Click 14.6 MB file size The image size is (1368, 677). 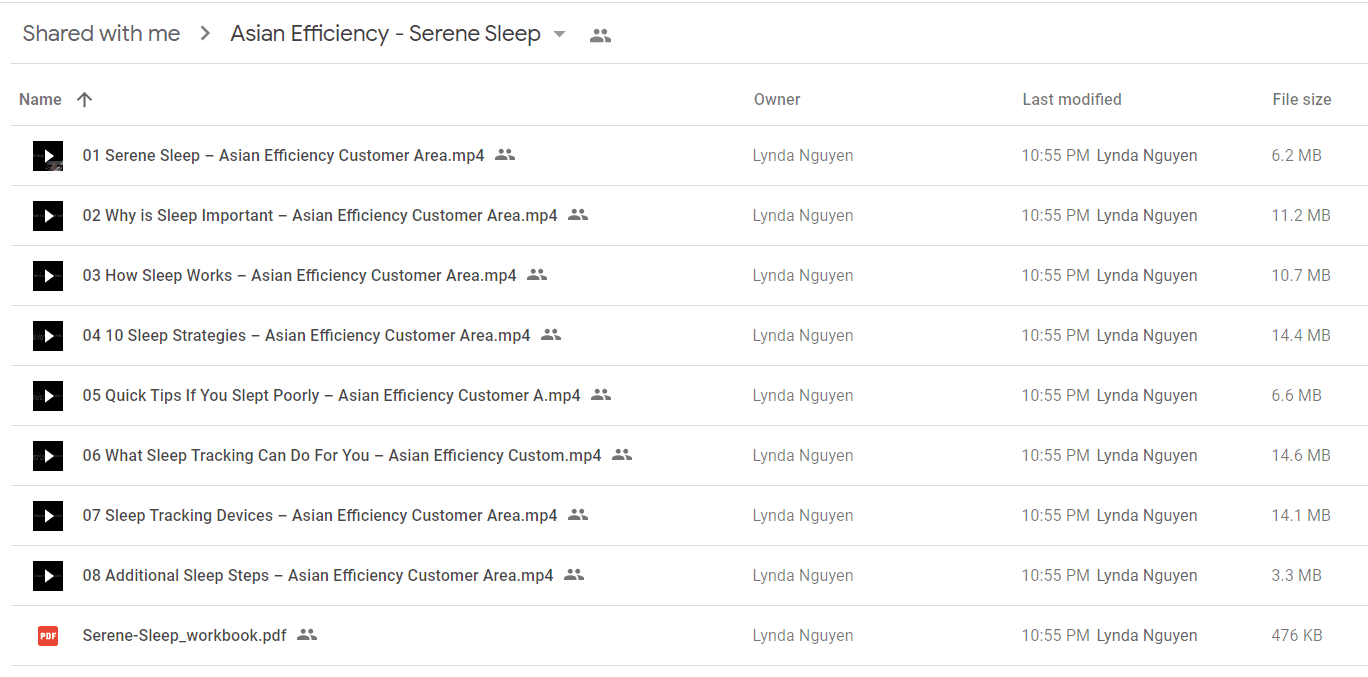tap(1301, 455)
